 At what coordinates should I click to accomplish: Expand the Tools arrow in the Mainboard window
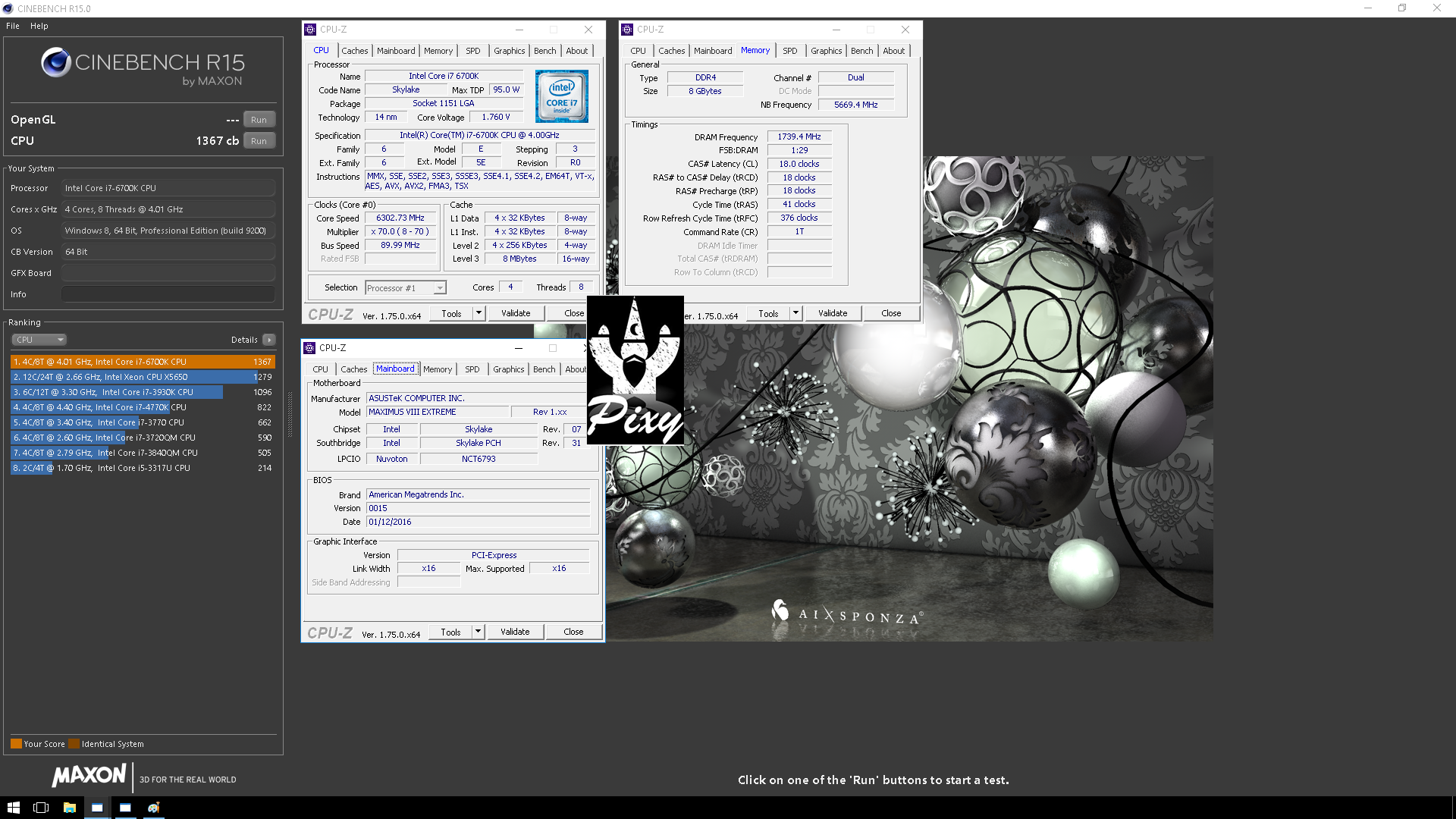(478, 632)
